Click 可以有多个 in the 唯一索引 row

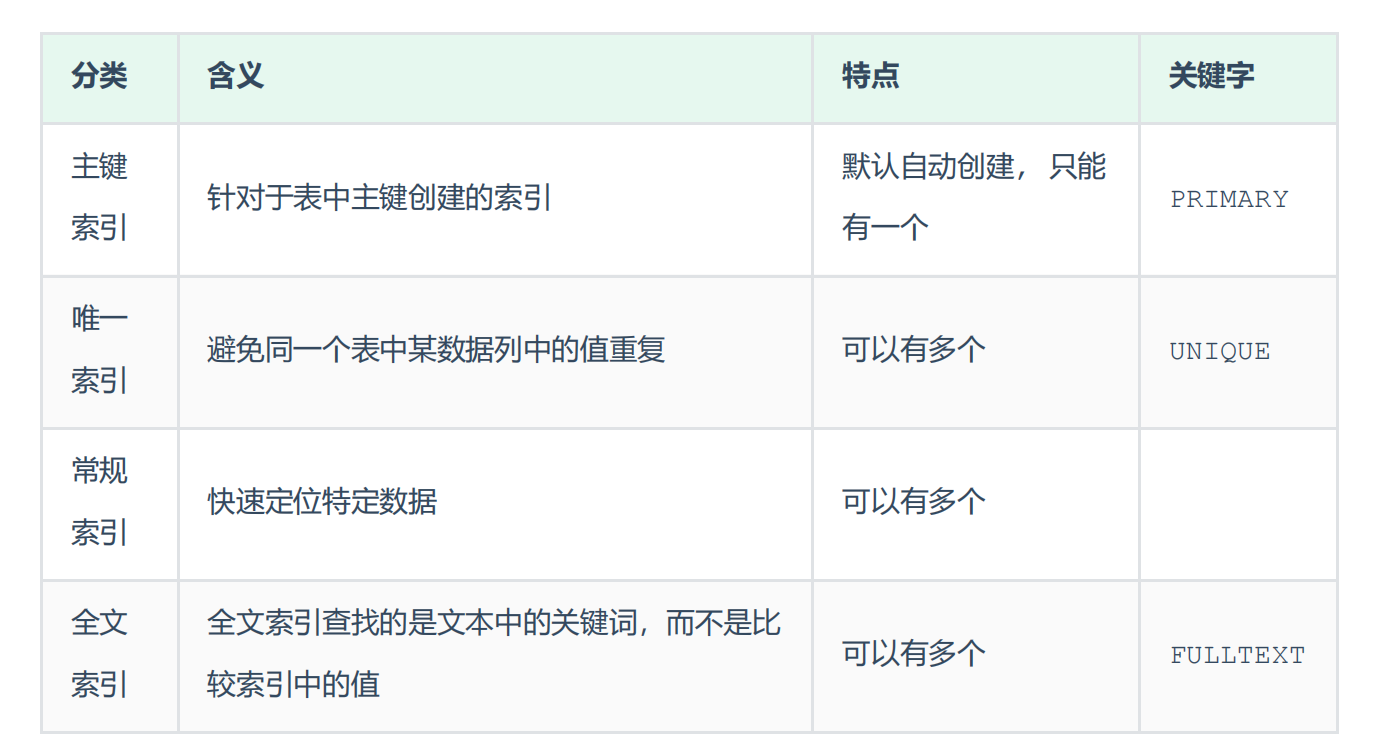point(913,350)
